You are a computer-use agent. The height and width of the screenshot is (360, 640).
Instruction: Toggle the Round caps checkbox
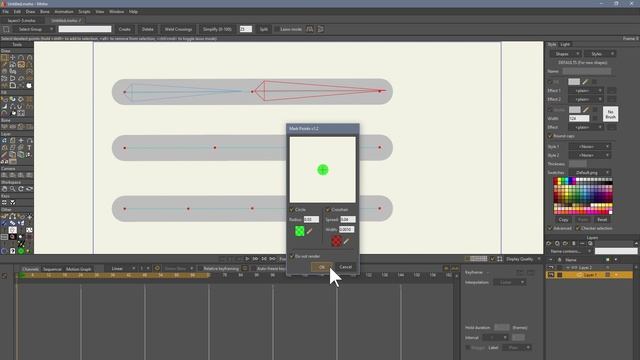pyautogui.click(x=550, y=136)
